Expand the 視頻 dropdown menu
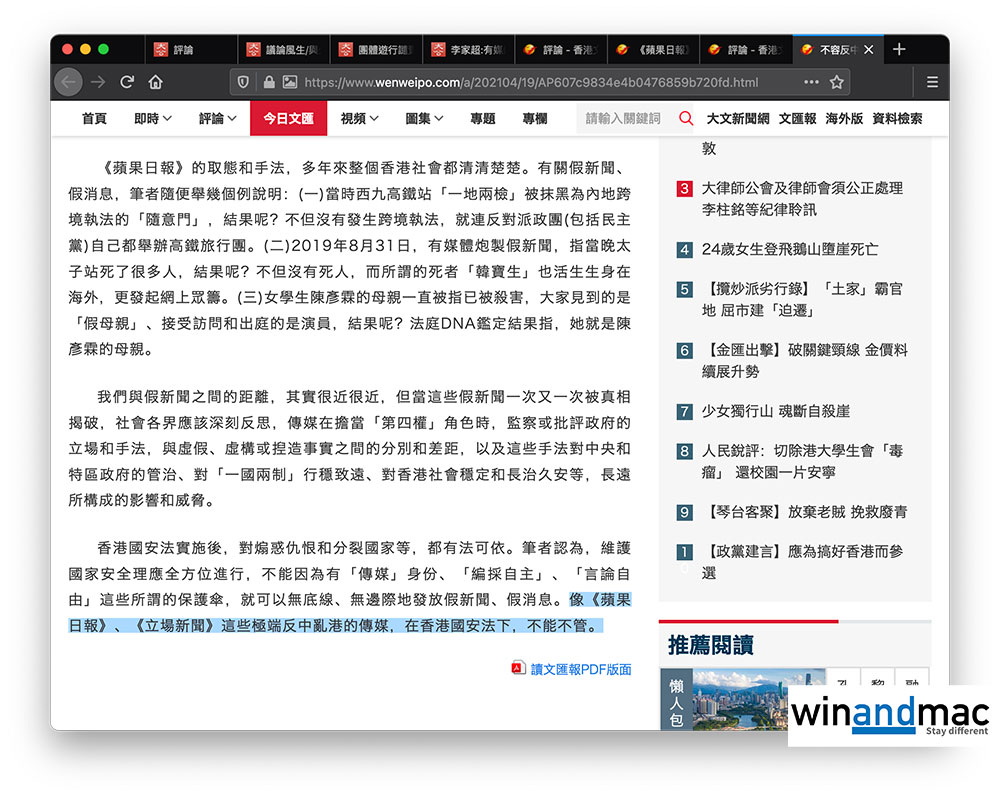The height and width of the screenshot is (797, 1000). pos(359,118)
